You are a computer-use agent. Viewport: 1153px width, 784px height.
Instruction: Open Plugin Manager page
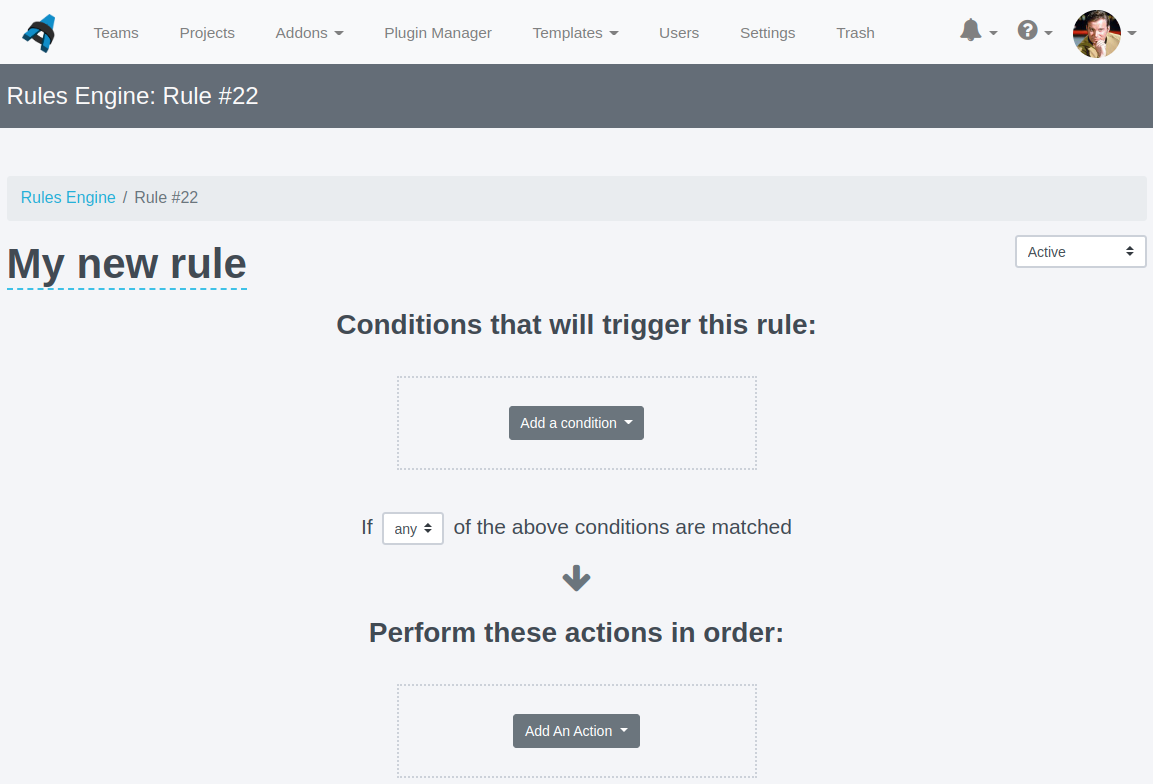pyautogui.click(x=438, y=33)
